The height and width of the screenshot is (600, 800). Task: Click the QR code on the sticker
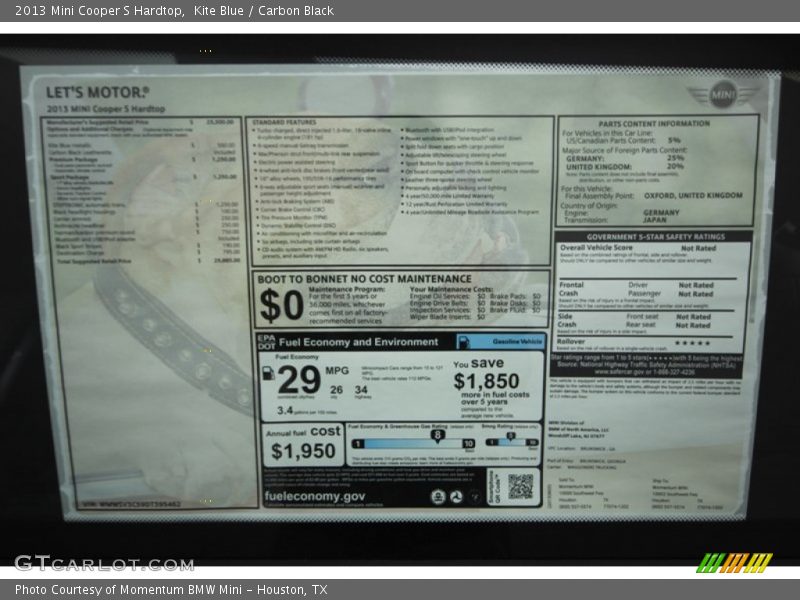520,486
